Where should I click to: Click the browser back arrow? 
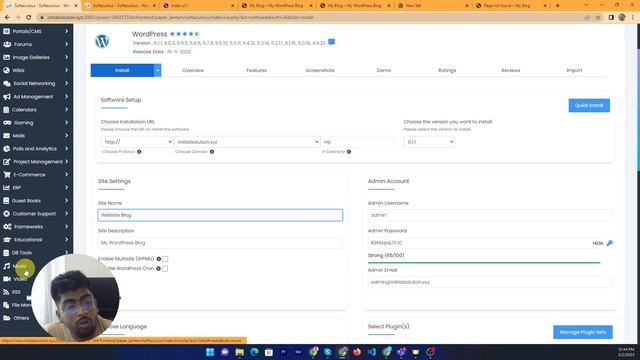coord(7,18)
